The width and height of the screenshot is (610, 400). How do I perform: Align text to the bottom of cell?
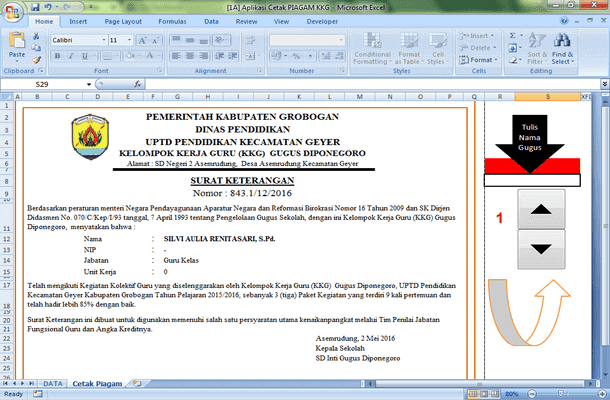[x=203, y=40]
